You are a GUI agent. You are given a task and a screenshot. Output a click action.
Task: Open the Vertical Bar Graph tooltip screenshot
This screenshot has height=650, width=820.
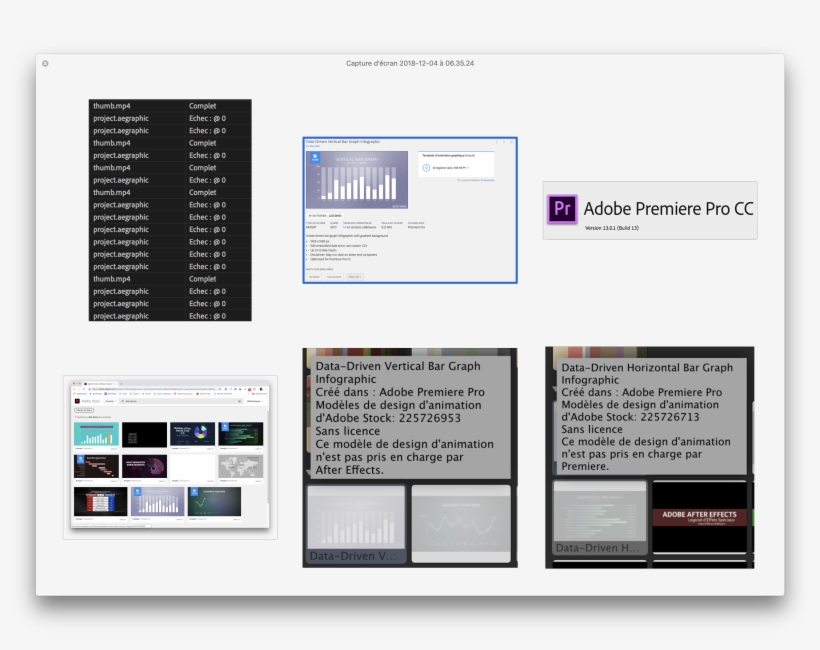(410, 458)
